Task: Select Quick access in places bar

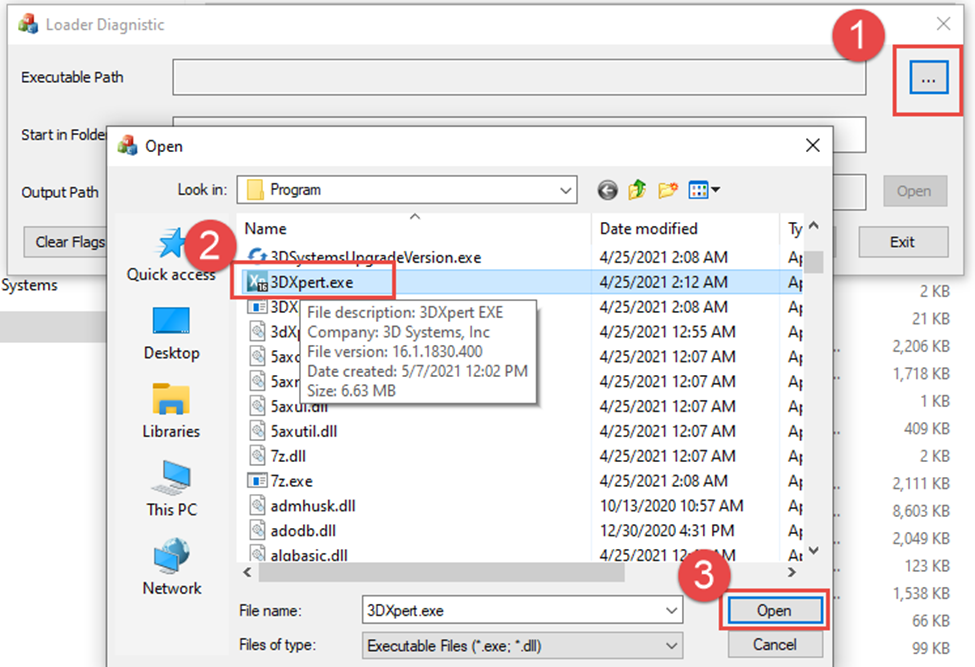Action: coord(171,255)
